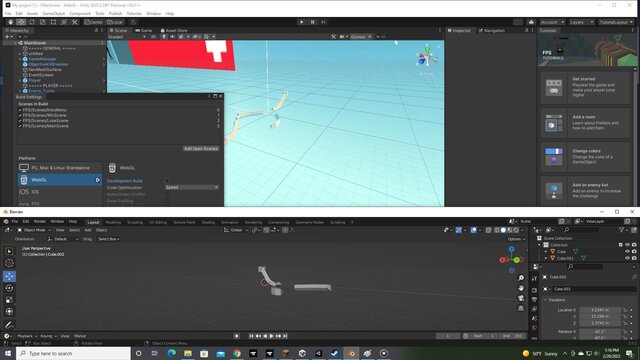Click Location X field in Blender
Image resolution: width=640 pixels, height=360 pixels.
point(600,310)
